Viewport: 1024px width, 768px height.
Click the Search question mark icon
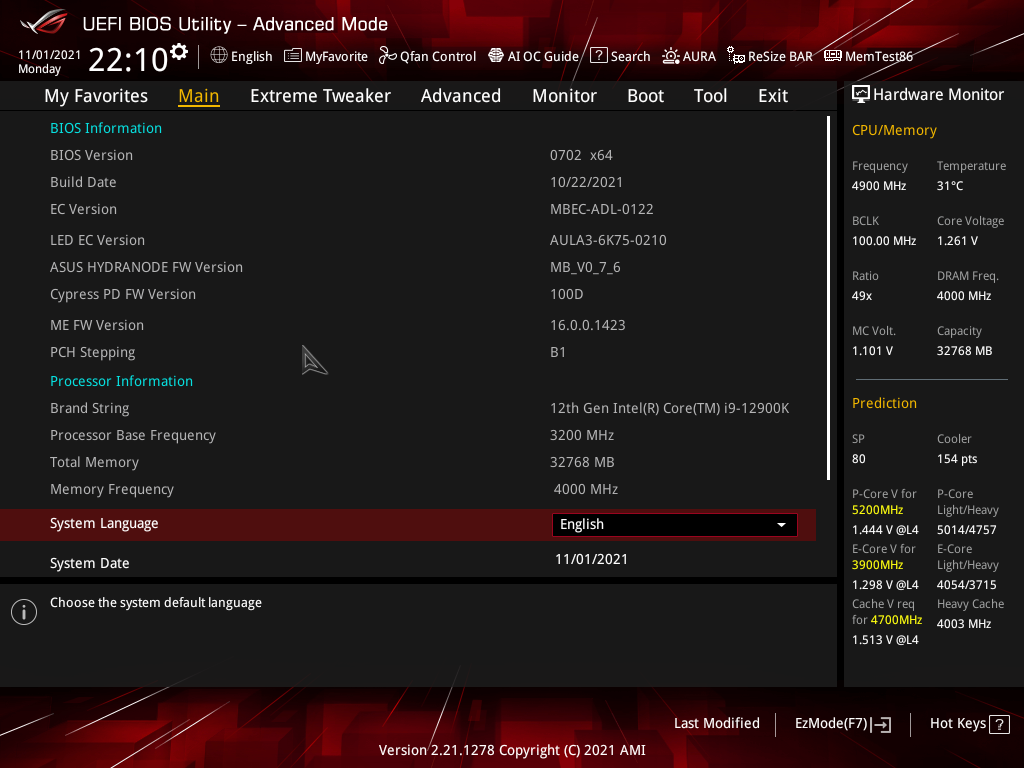(x=599, y=56)
